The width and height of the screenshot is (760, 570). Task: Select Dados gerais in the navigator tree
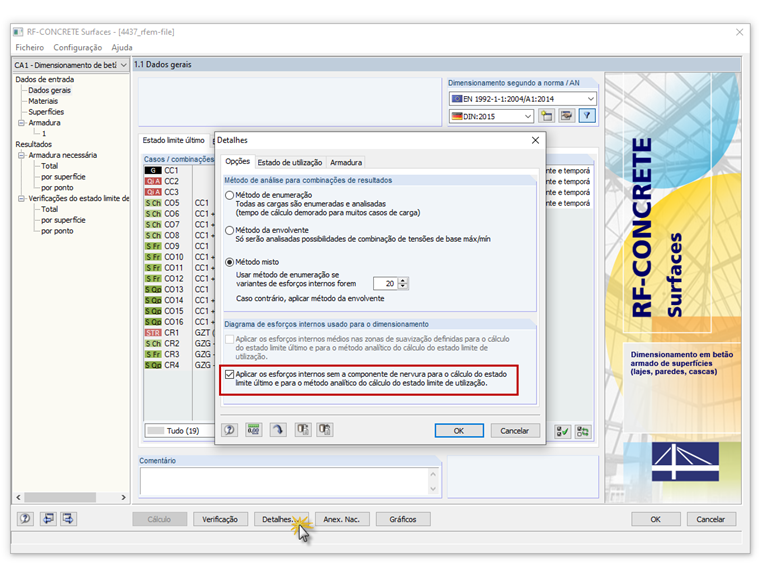[49, 90]
